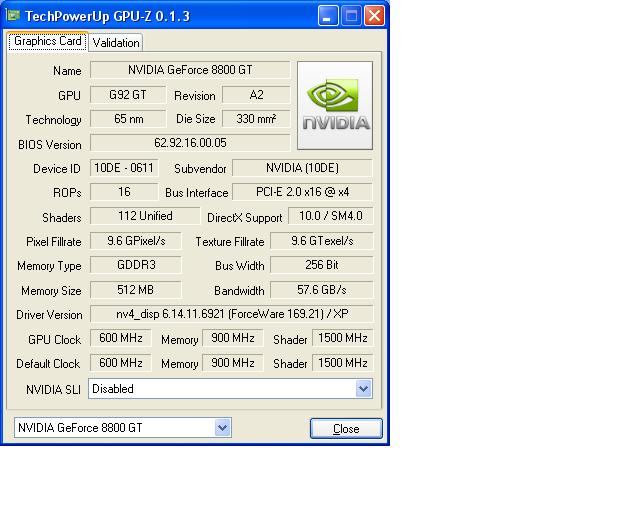Click the Bus Interface field PCI-E 2.0 x16 @ x4

point(302,192)
